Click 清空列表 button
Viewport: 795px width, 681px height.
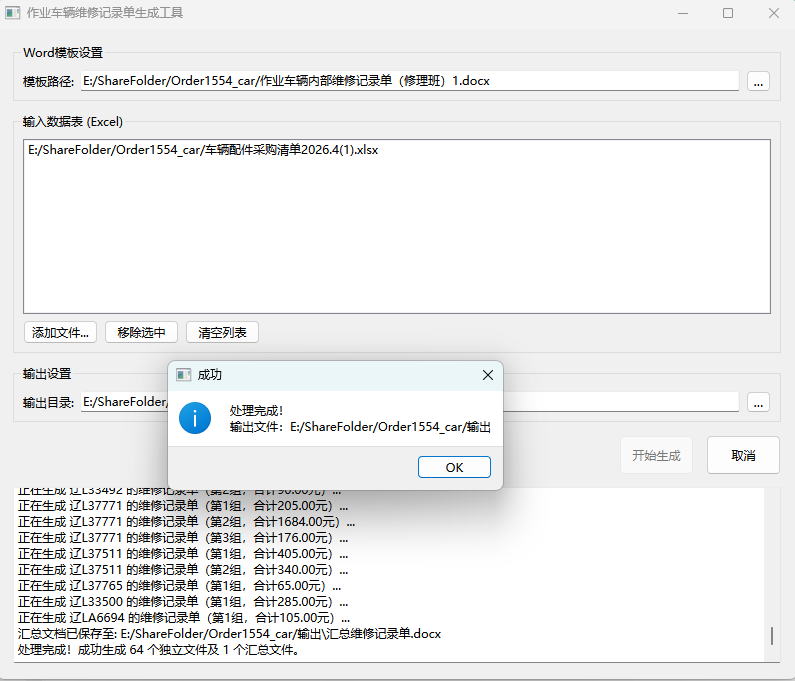click(222, 333)
